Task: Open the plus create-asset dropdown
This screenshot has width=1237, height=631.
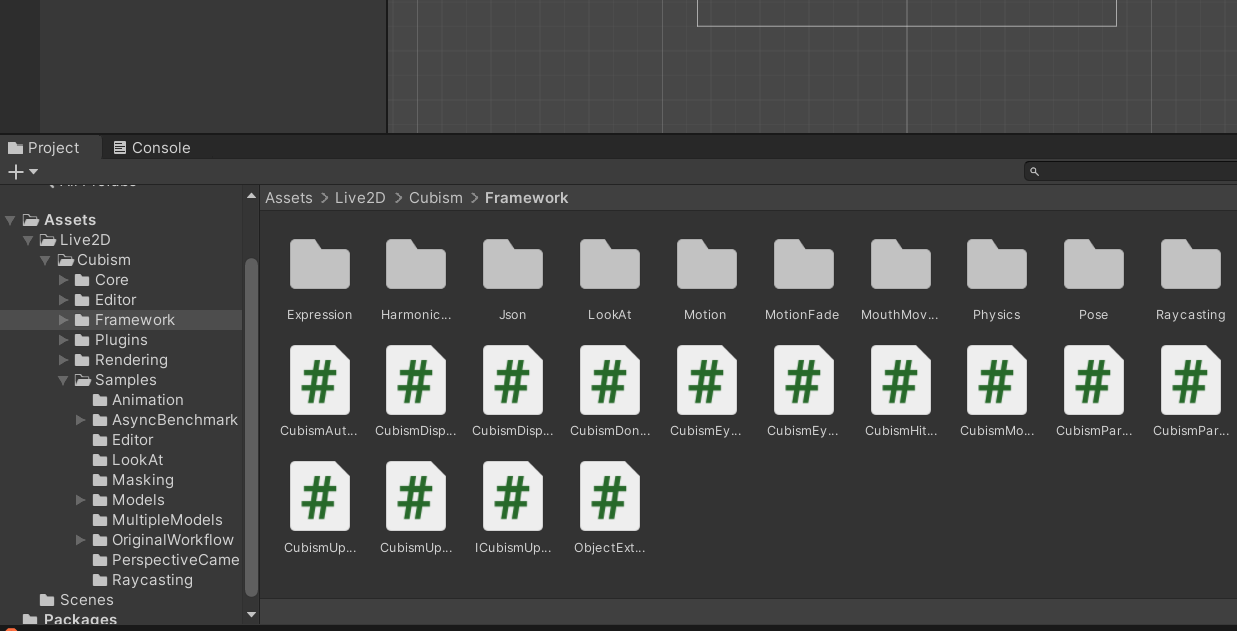Action: (x=22, y=172)
